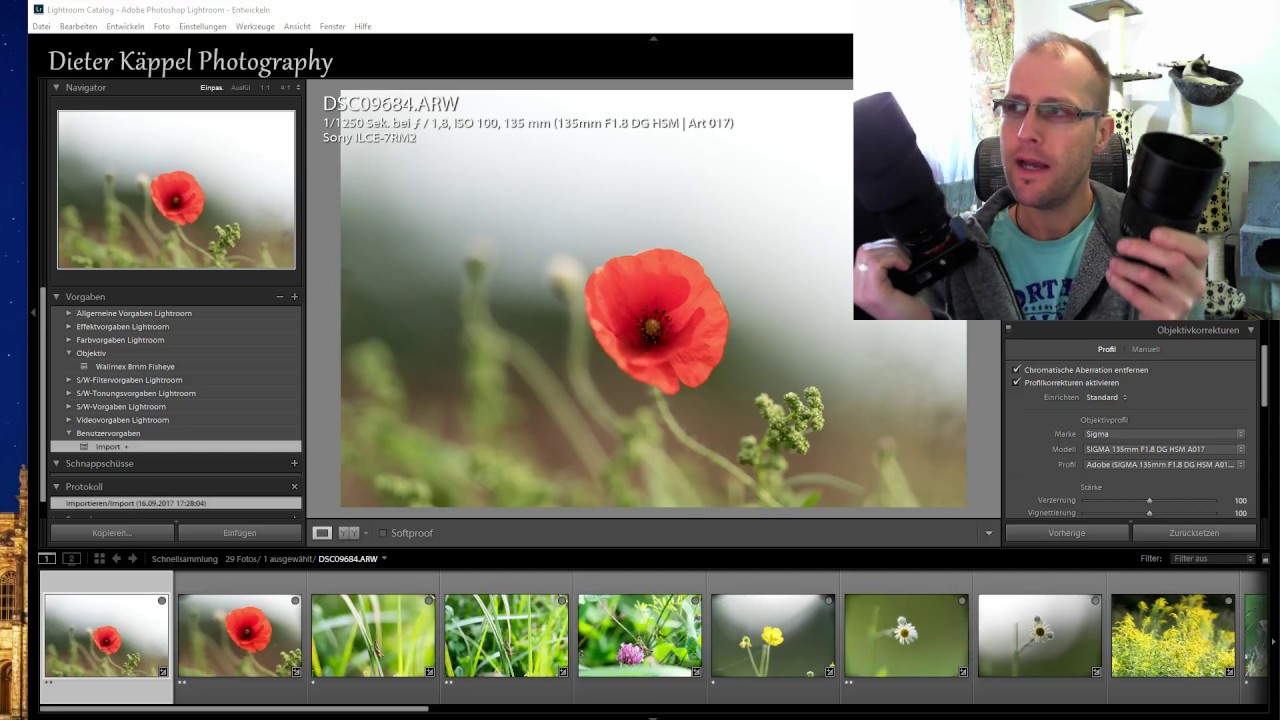The width and height of the screenshot is (1280, 720).
Task: Uncheck Chromatische Aberration entfernen
Action: coord(1017,370)
